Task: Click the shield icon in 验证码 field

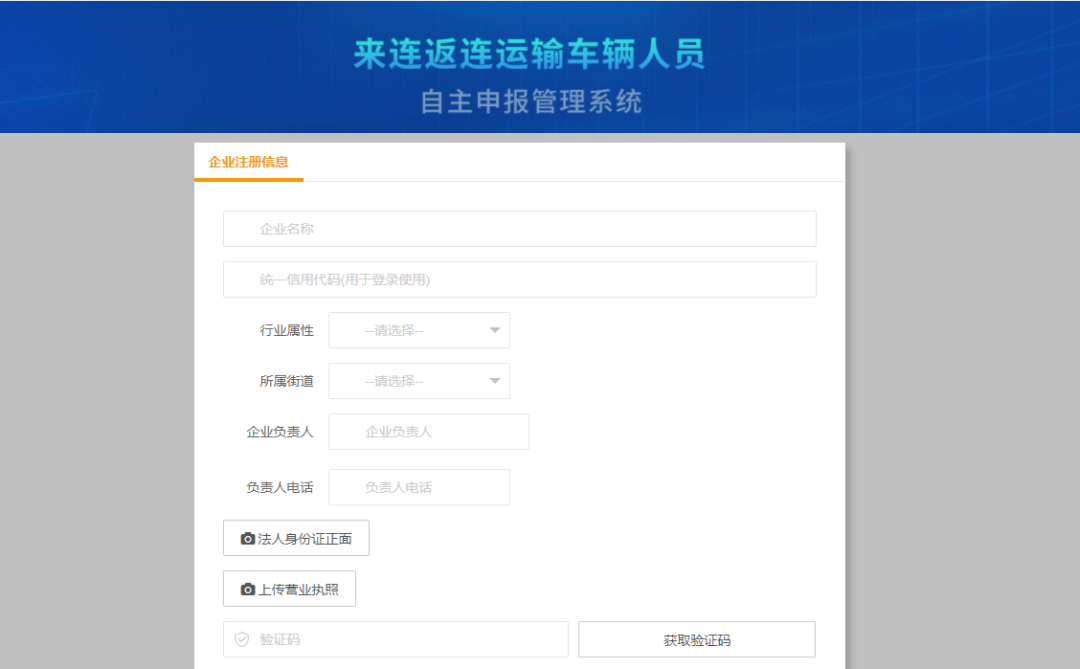Action: [x=242, y=639]
